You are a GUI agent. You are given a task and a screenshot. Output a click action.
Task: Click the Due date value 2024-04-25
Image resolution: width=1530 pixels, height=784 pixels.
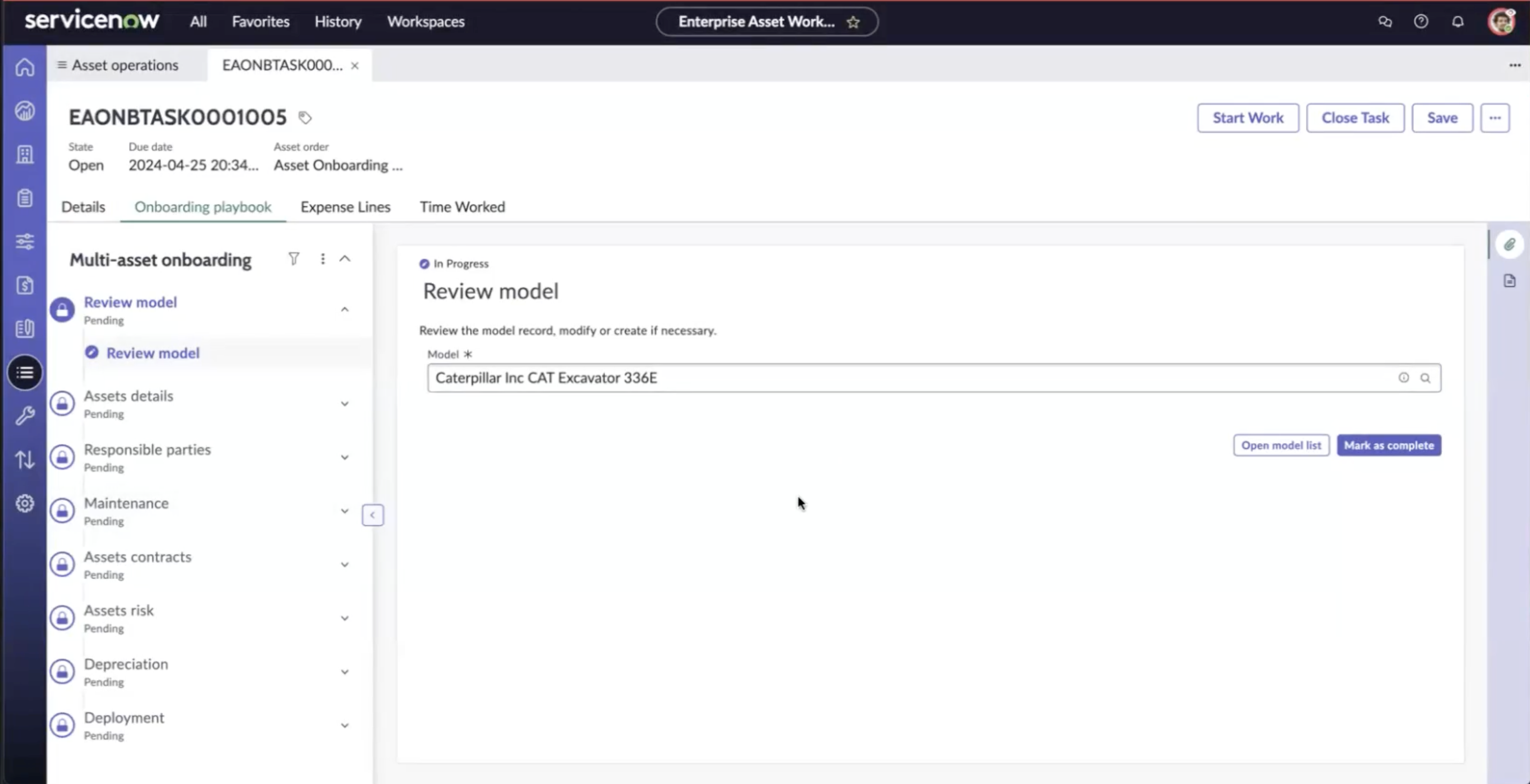tap(194, 165)
